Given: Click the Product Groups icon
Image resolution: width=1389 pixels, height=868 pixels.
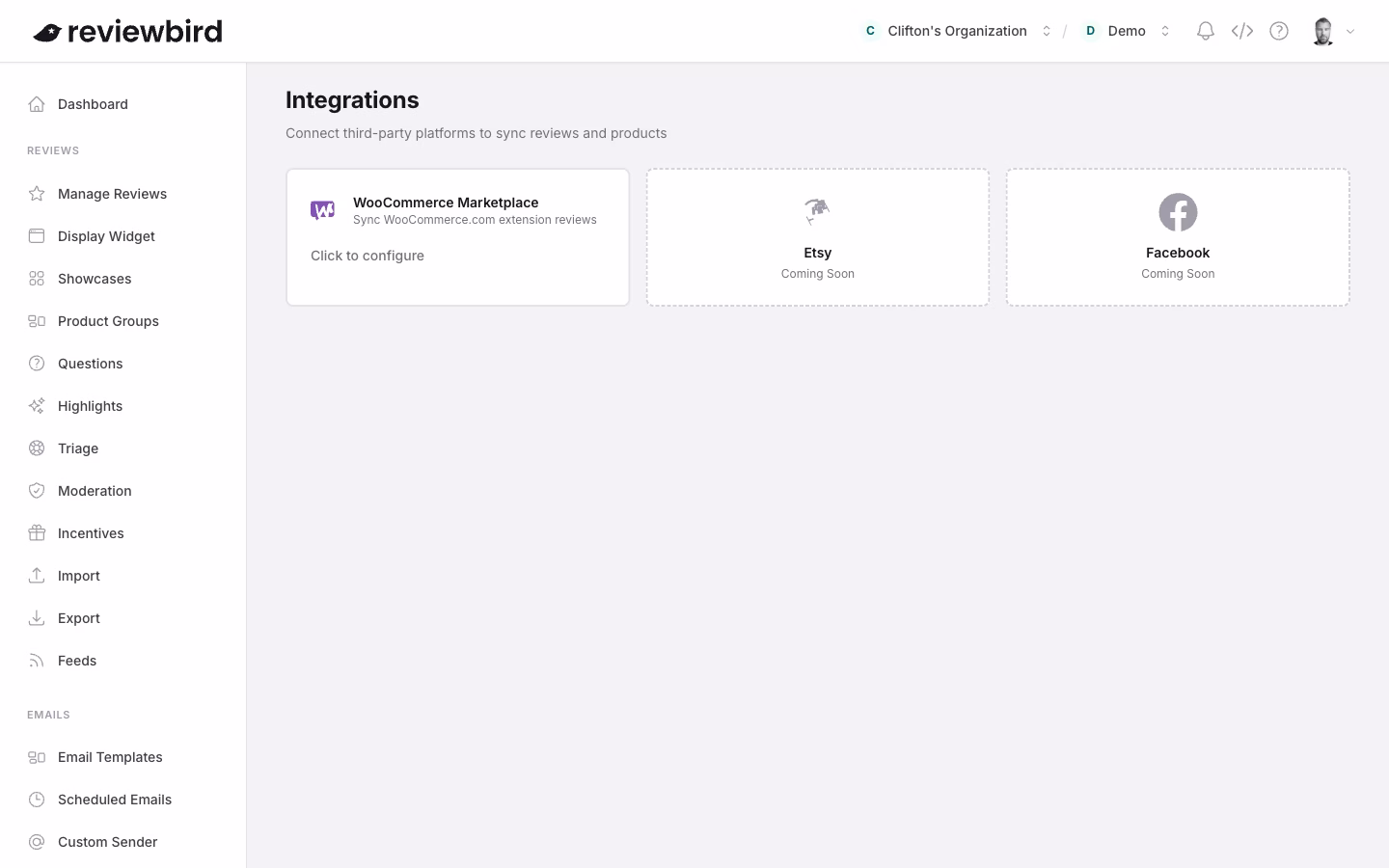Looking at the screenshot, I should (x=37, y=321).
